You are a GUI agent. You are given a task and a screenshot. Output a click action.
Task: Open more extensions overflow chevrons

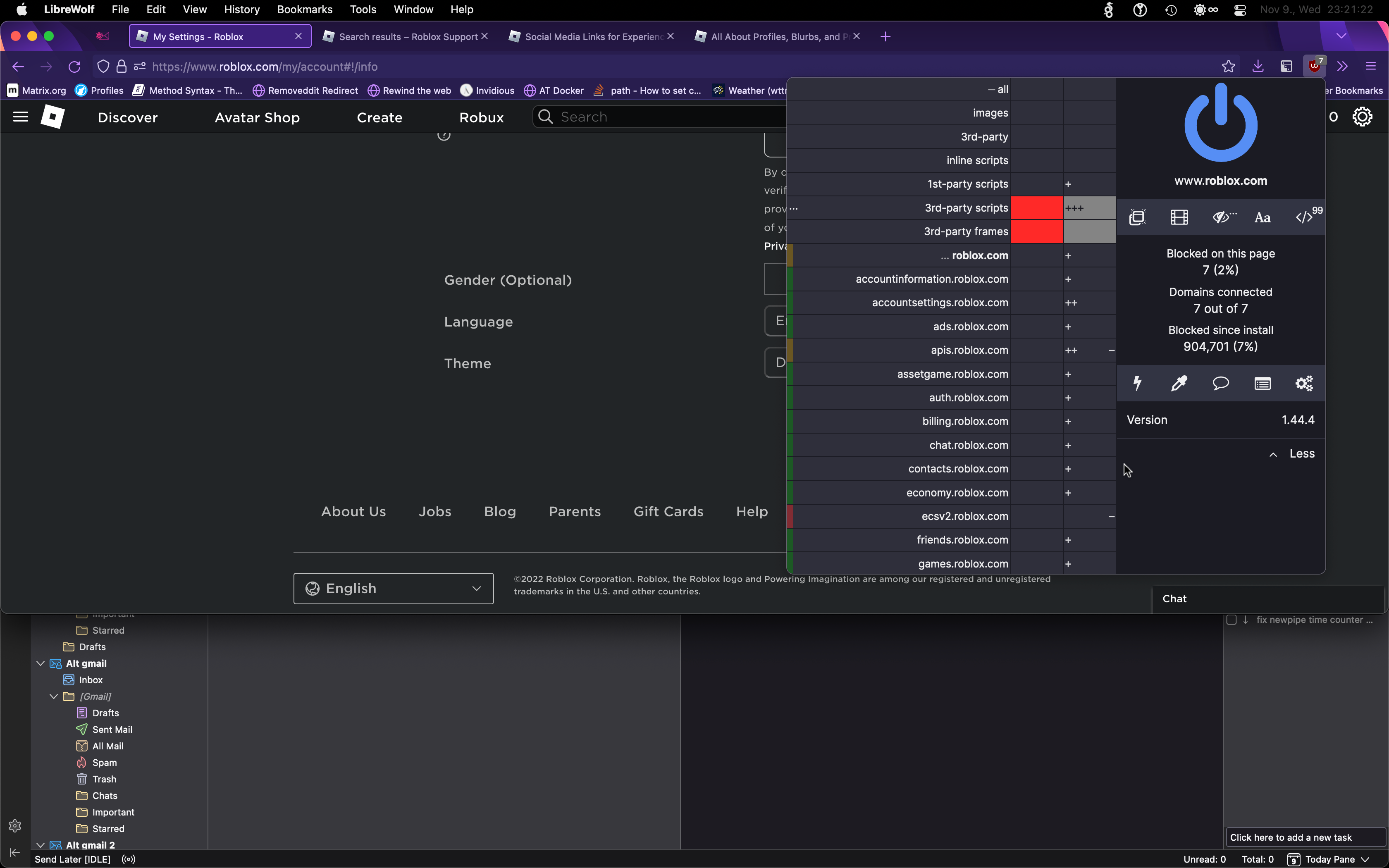tap(1342, 67)
